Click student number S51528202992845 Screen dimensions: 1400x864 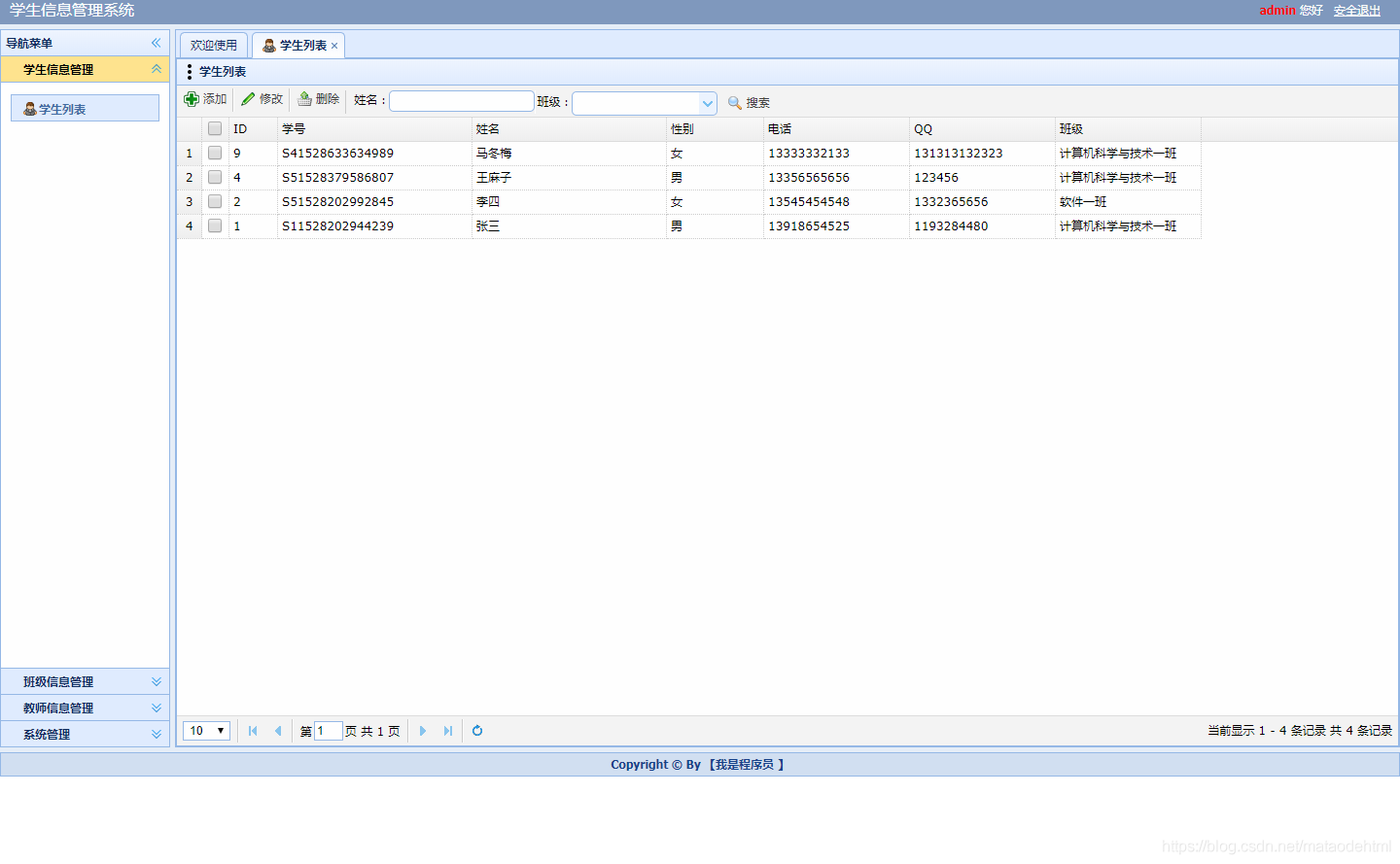point(337,201)
